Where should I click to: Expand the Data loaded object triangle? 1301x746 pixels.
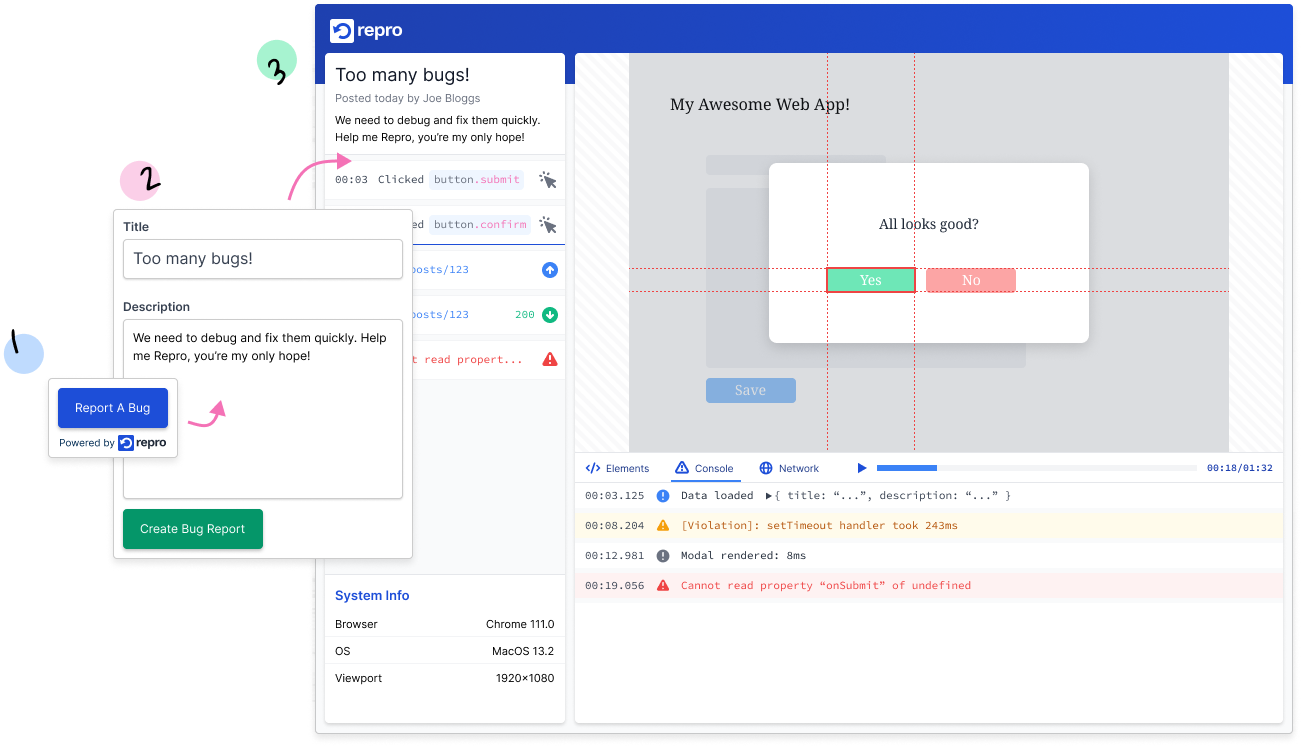click(x=768, y=496)
